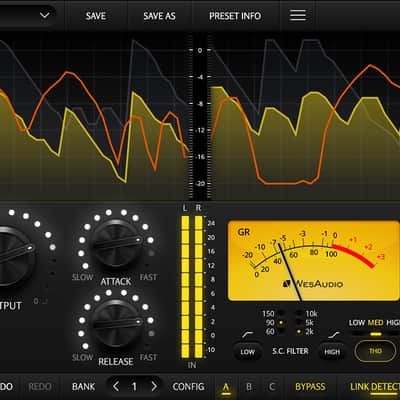Click the ATTACK label
This screenshot has height=400, width=400.
click(116, 282)
